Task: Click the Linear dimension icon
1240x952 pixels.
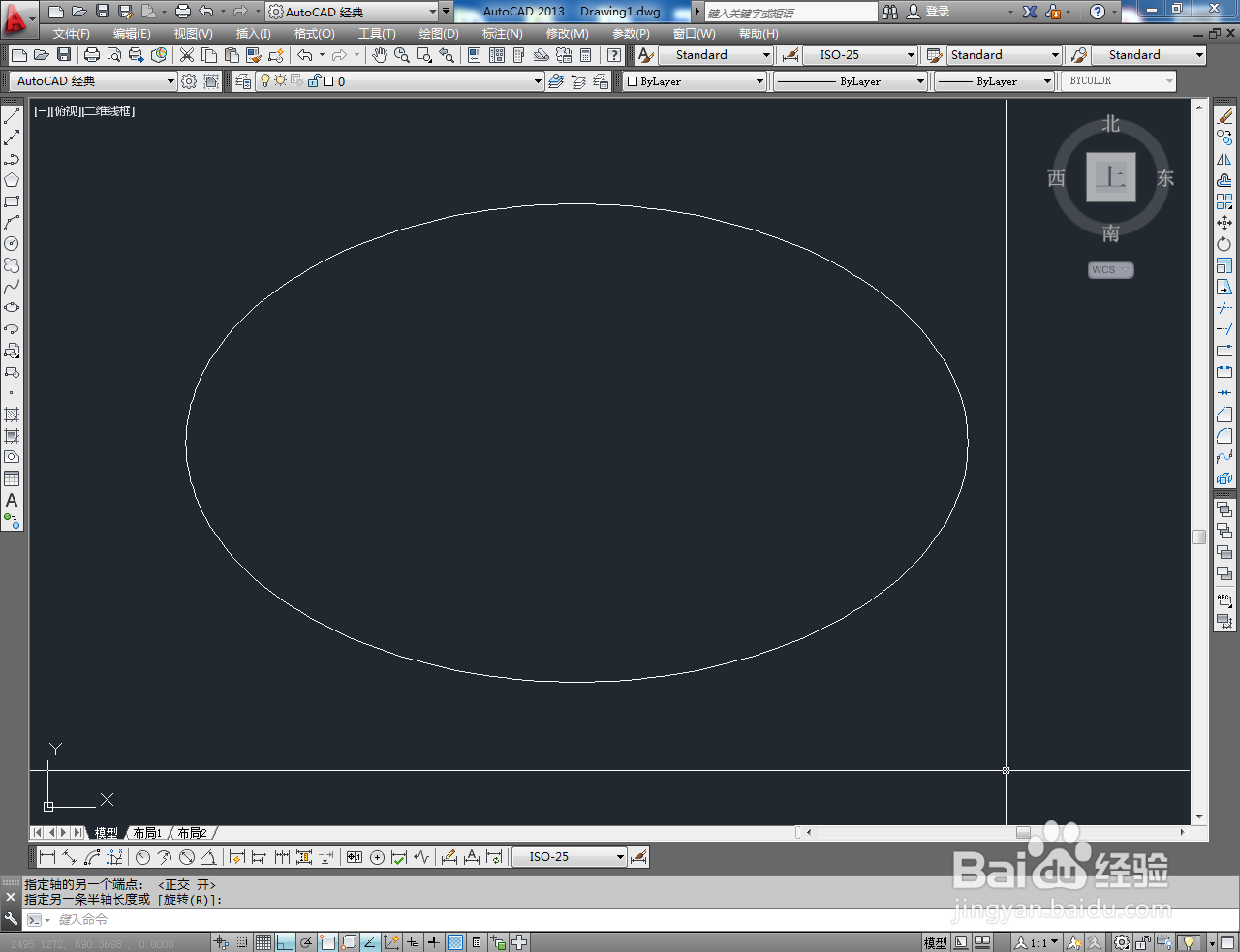Action: click(47, 857)
